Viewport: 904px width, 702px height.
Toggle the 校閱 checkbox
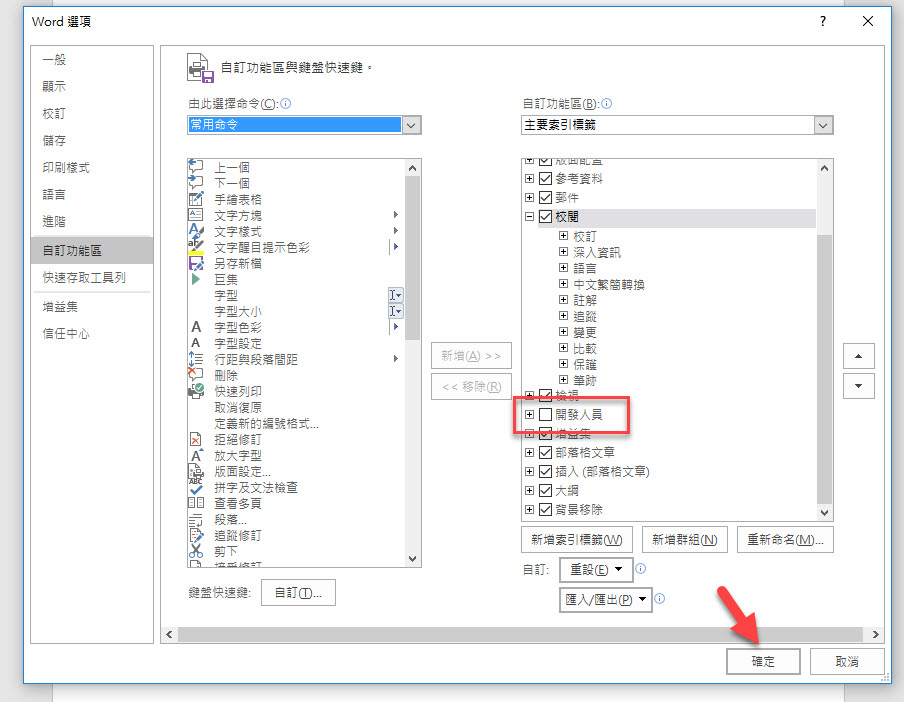coord(545,217)
